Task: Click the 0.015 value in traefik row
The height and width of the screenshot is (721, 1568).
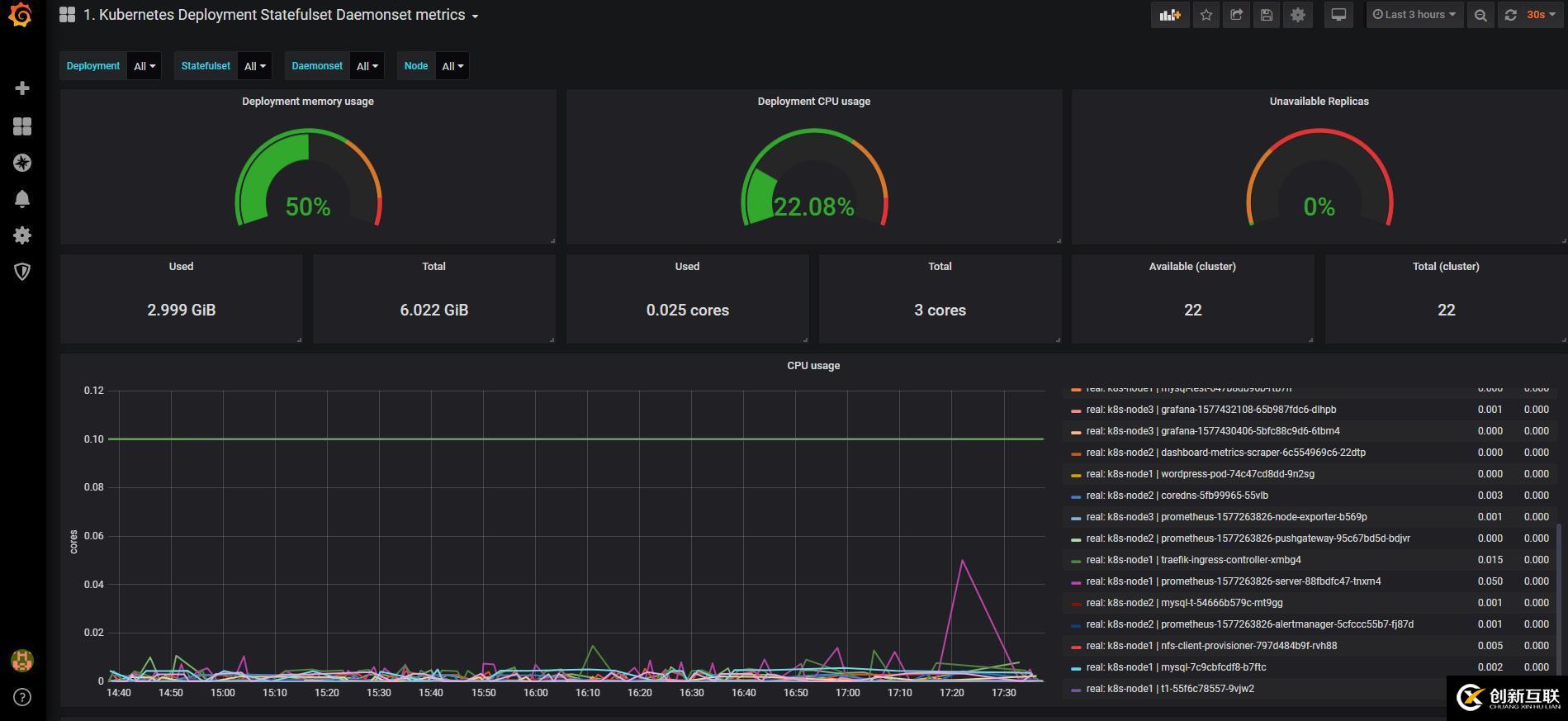Action: coord(1490,560)
